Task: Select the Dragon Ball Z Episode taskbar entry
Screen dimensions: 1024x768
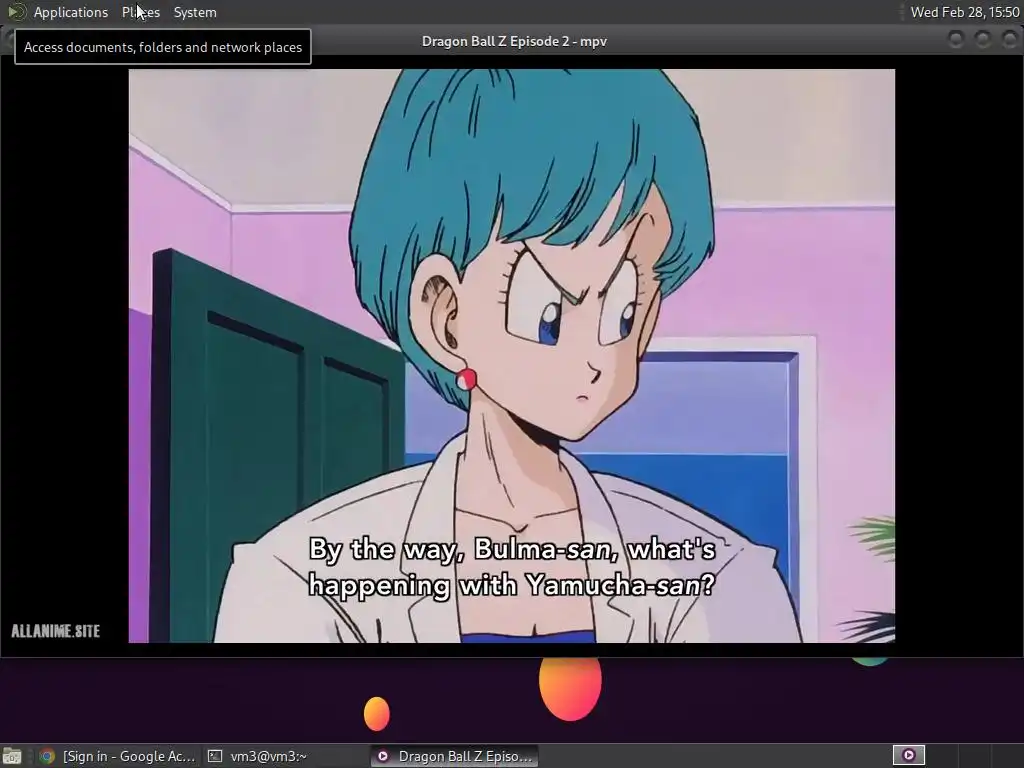Action: point(455,756)
